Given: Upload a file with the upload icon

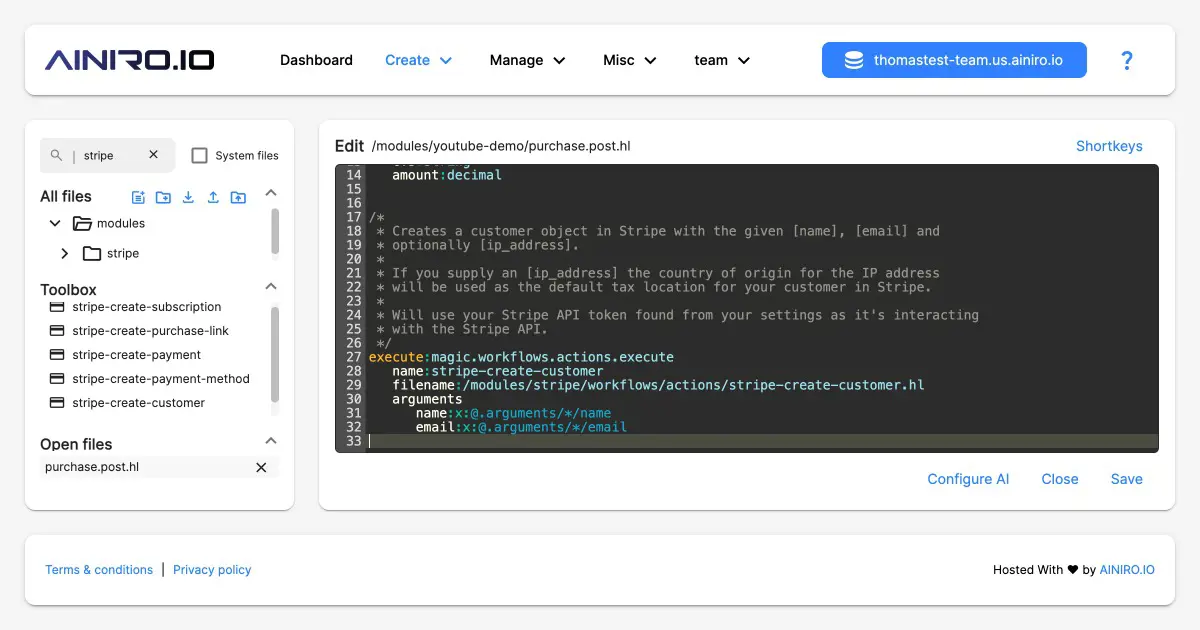Looking at the screenshot, I should pos(213,197).
